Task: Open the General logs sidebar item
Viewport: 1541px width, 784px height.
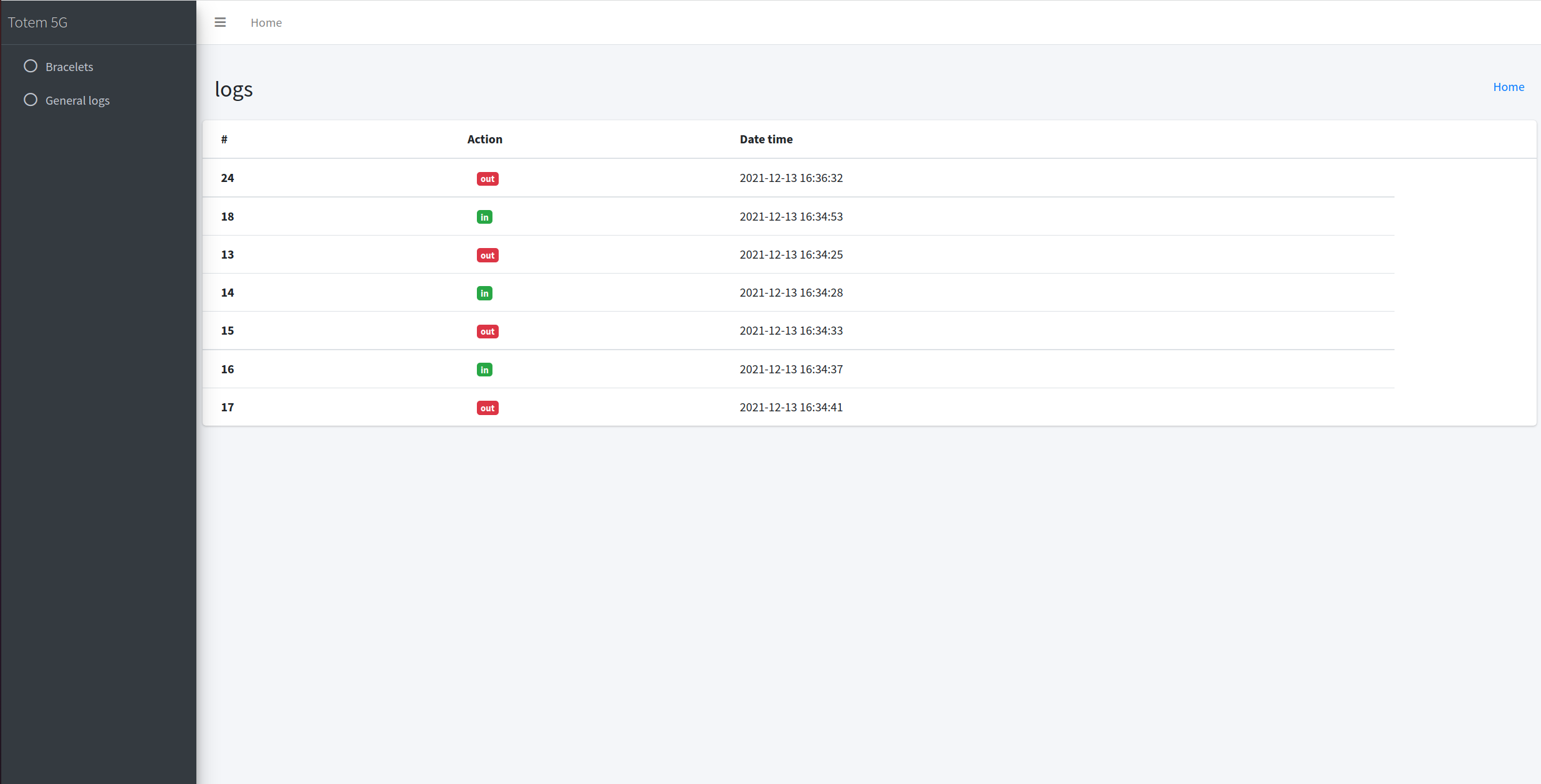Action: [x=77, y=100]
